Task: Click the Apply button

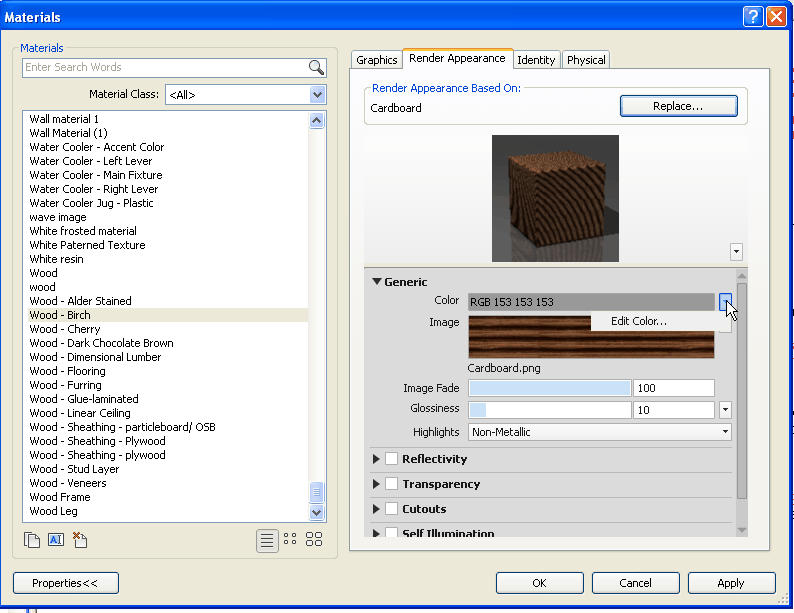Action: coord(730,583)
